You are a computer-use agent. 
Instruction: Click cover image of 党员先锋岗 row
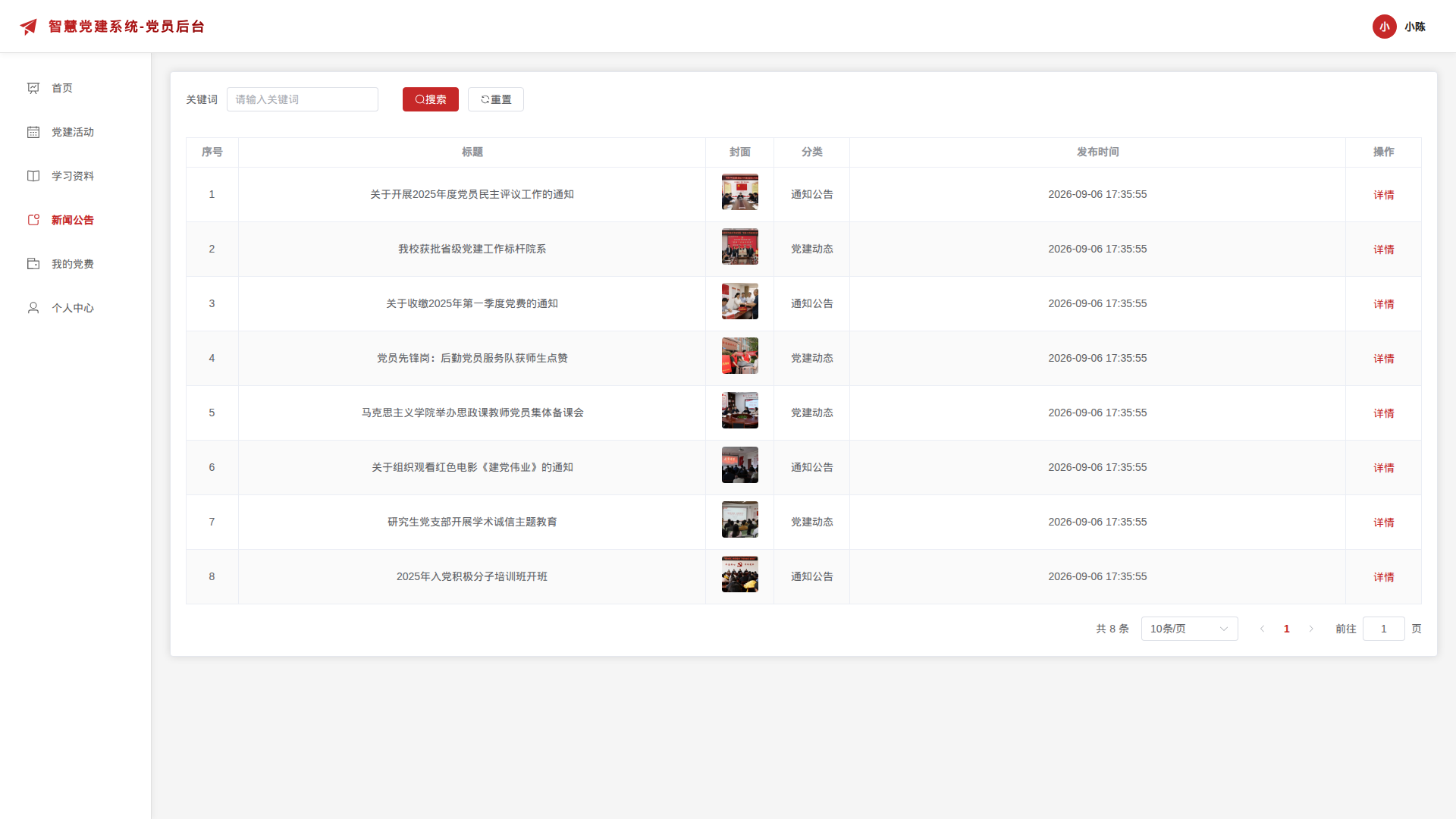pyautogui.click(x=740, y=356)
